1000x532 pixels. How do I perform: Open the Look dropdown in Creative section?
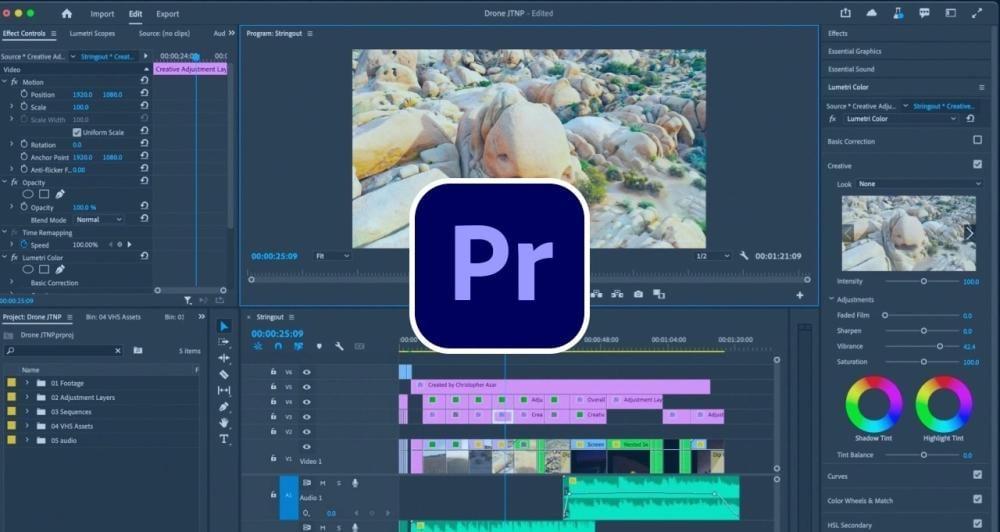point(918,184)
